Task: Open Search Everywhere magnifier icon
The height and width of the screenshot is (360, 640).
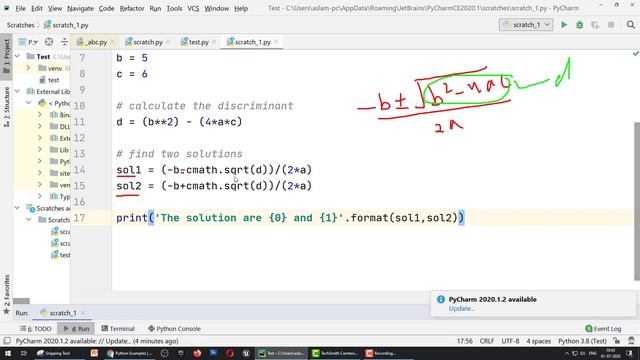Action: 631,25
